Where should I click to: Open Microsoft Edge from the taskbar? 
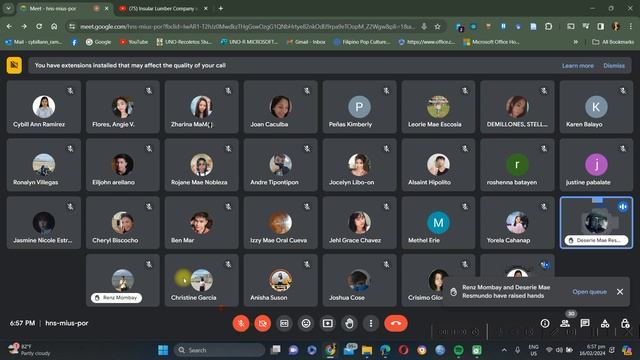pyautogui.click(x=385, y=350)
